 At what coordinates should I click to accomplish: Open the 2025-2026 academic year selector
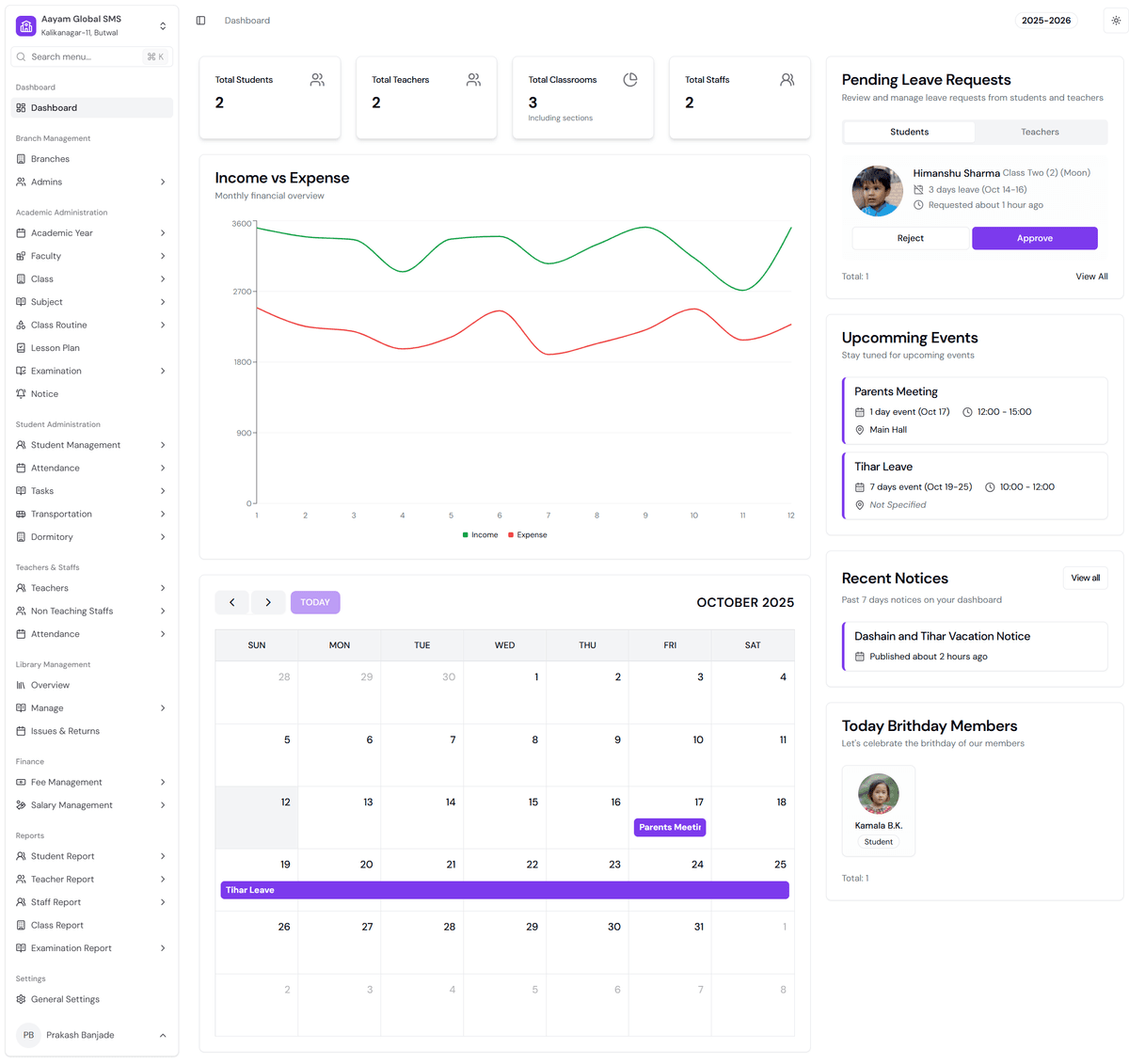pyautogui.click(x=1046, y=20)
